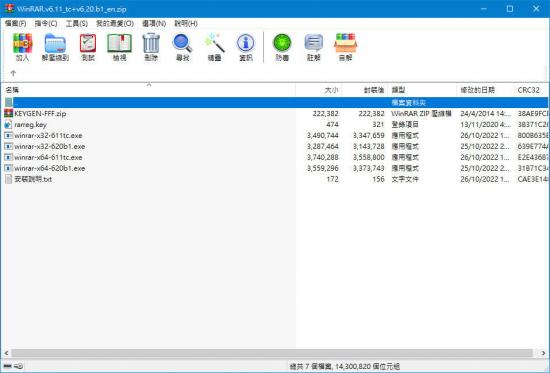Open the 選項(N) menu
Screen dimensions: 550x373
click(x=154, y=24)
